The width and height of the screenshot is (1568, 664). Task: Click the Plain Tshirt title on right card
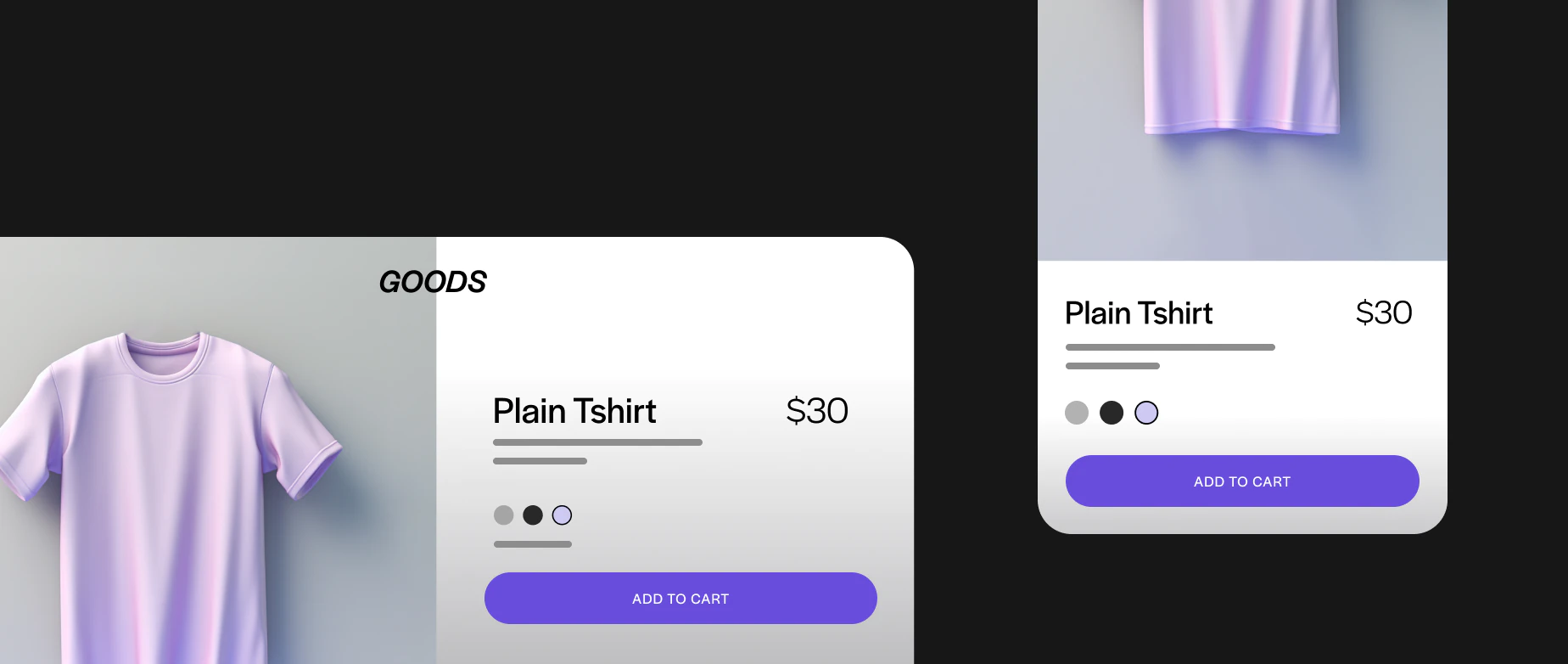[x=1138, y=313]
